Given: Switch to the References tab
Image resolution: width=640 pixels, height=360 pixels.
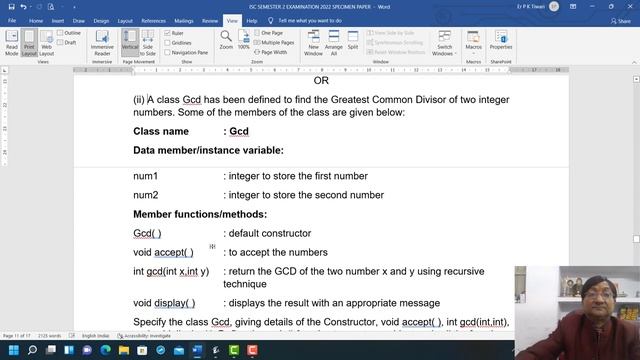Looking at the screenshot, I should [x=153, y=21].
